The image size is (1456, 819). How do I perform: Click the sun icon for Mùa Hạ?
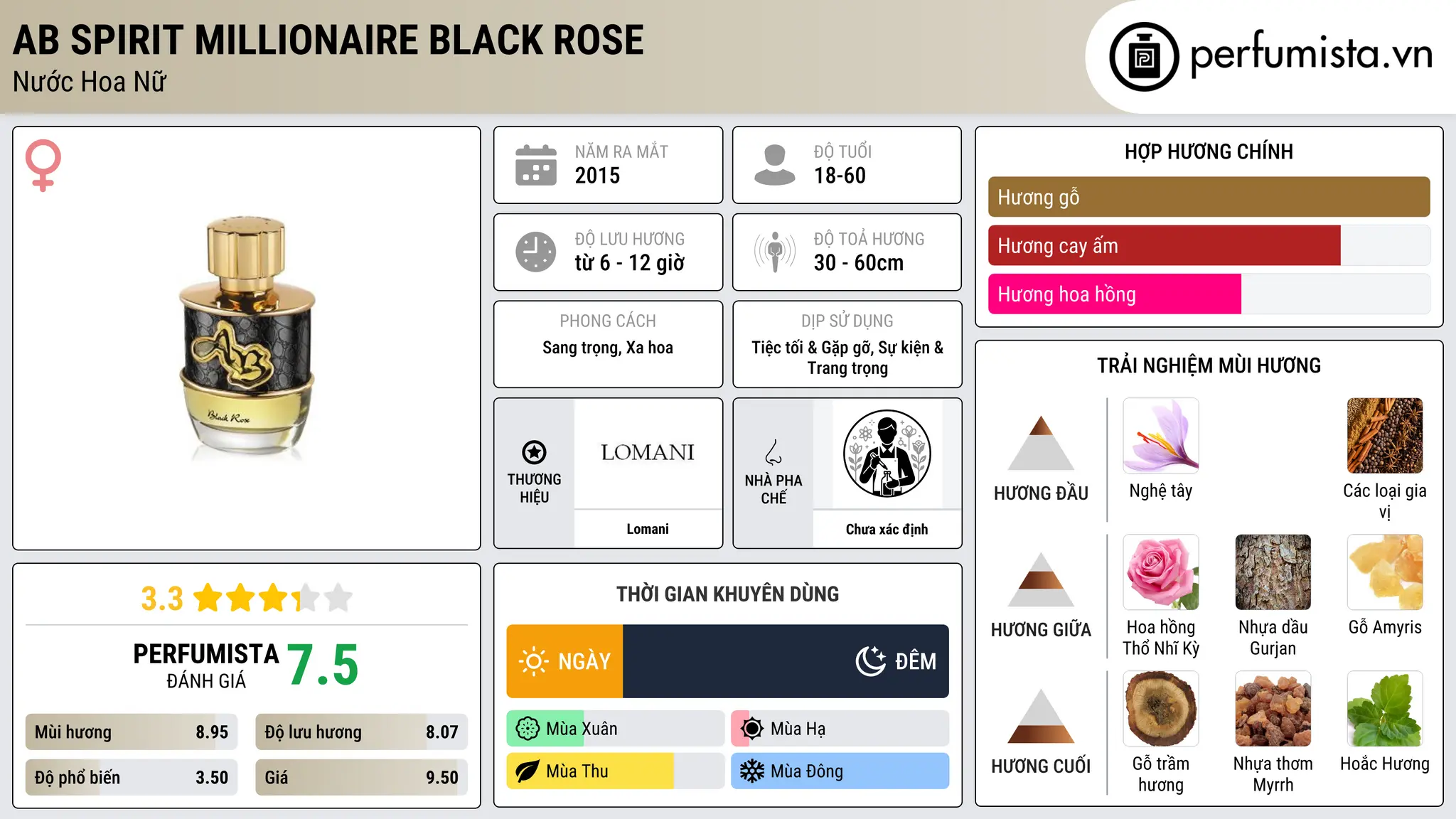pyautogui.click(x=752, y=729)
